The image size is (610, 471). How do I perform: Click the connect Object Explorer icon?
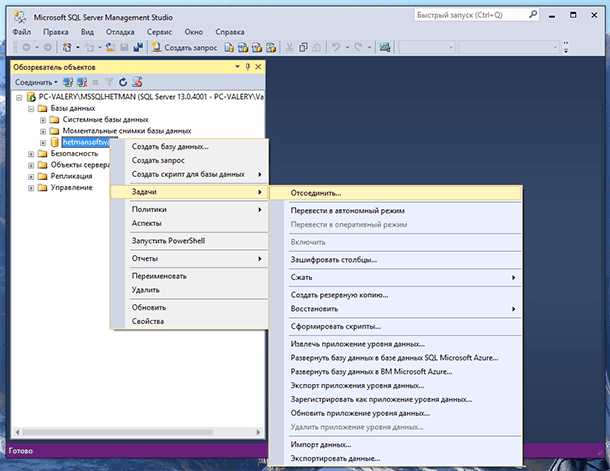point(68,82)
